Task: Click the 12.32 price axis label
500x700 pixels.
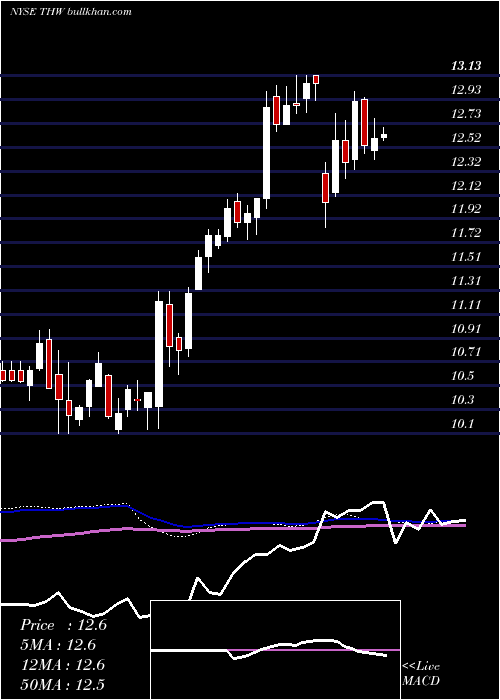Action: click(466, 162)
